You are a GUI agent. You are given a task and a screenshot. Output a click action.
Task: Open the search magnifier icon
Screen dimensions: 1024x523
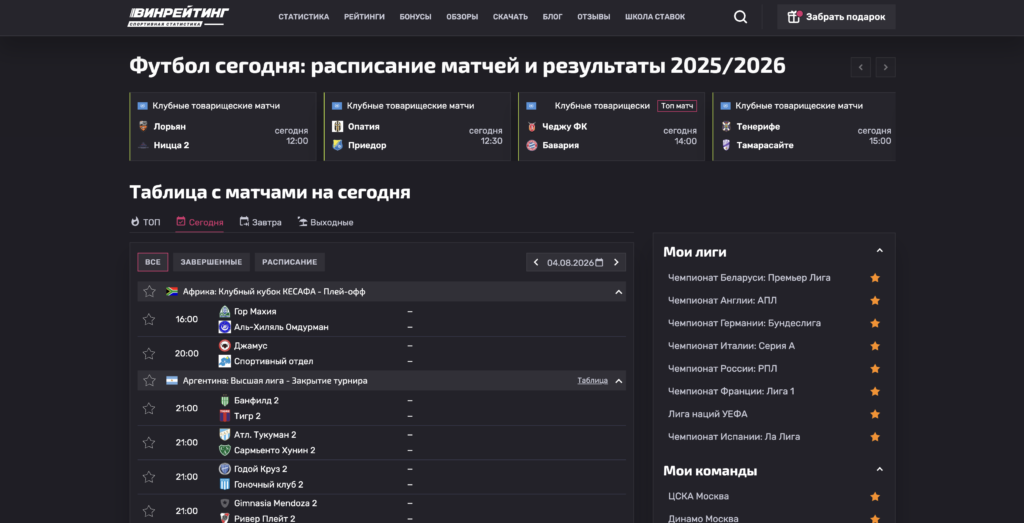pos(740,17)
